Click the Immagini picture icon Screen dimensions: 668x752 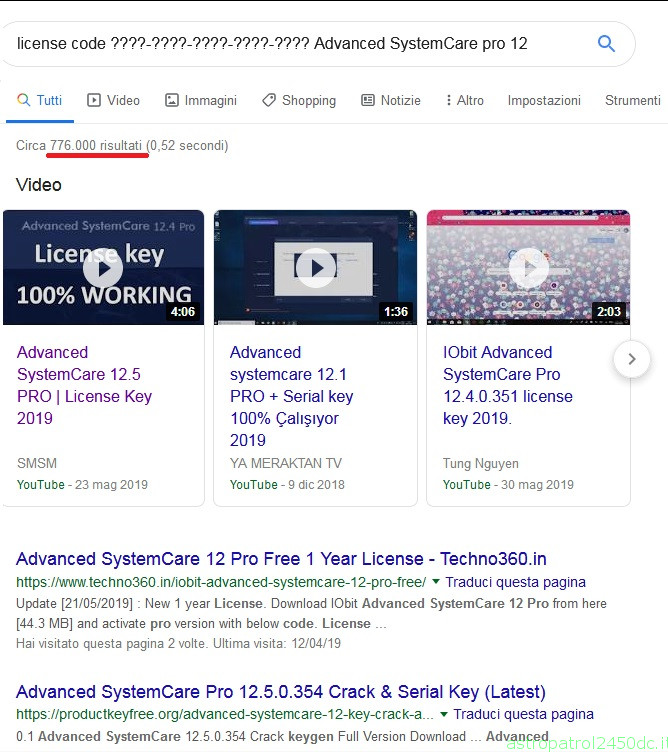172,100
